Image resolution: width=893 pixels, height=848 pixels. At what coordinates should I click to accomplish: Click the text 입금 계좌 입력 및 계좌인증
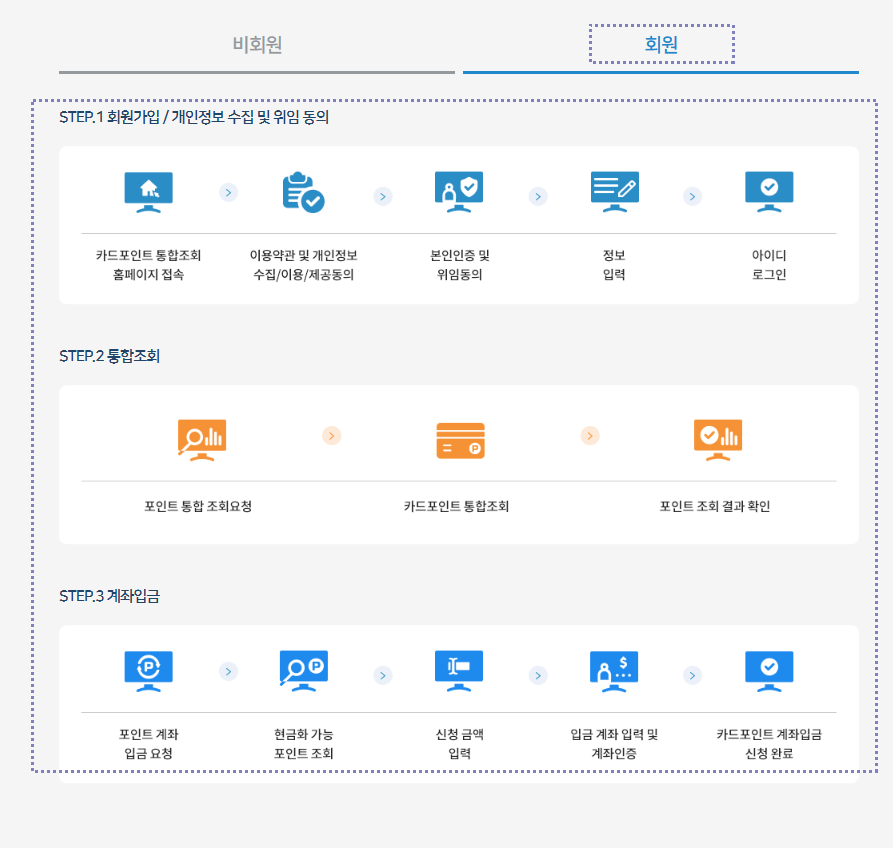point(615,744)
